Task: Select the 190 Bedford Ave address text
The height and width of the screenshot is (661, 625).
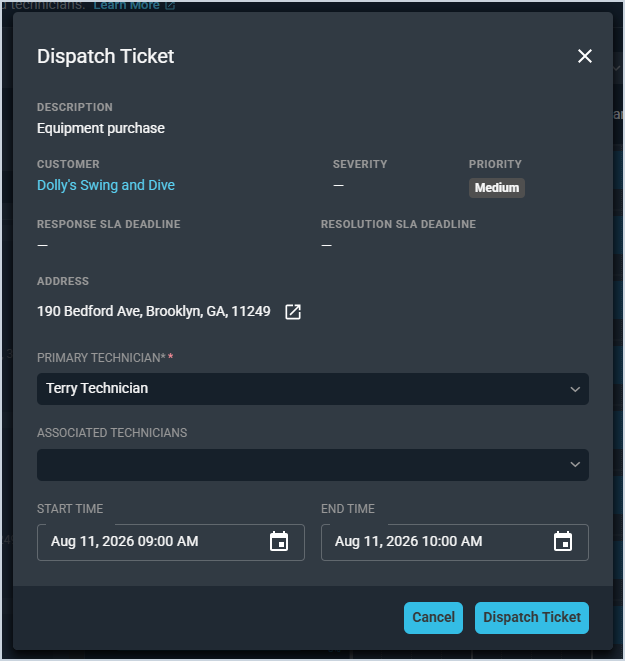Action: click(x=154, y=311)
